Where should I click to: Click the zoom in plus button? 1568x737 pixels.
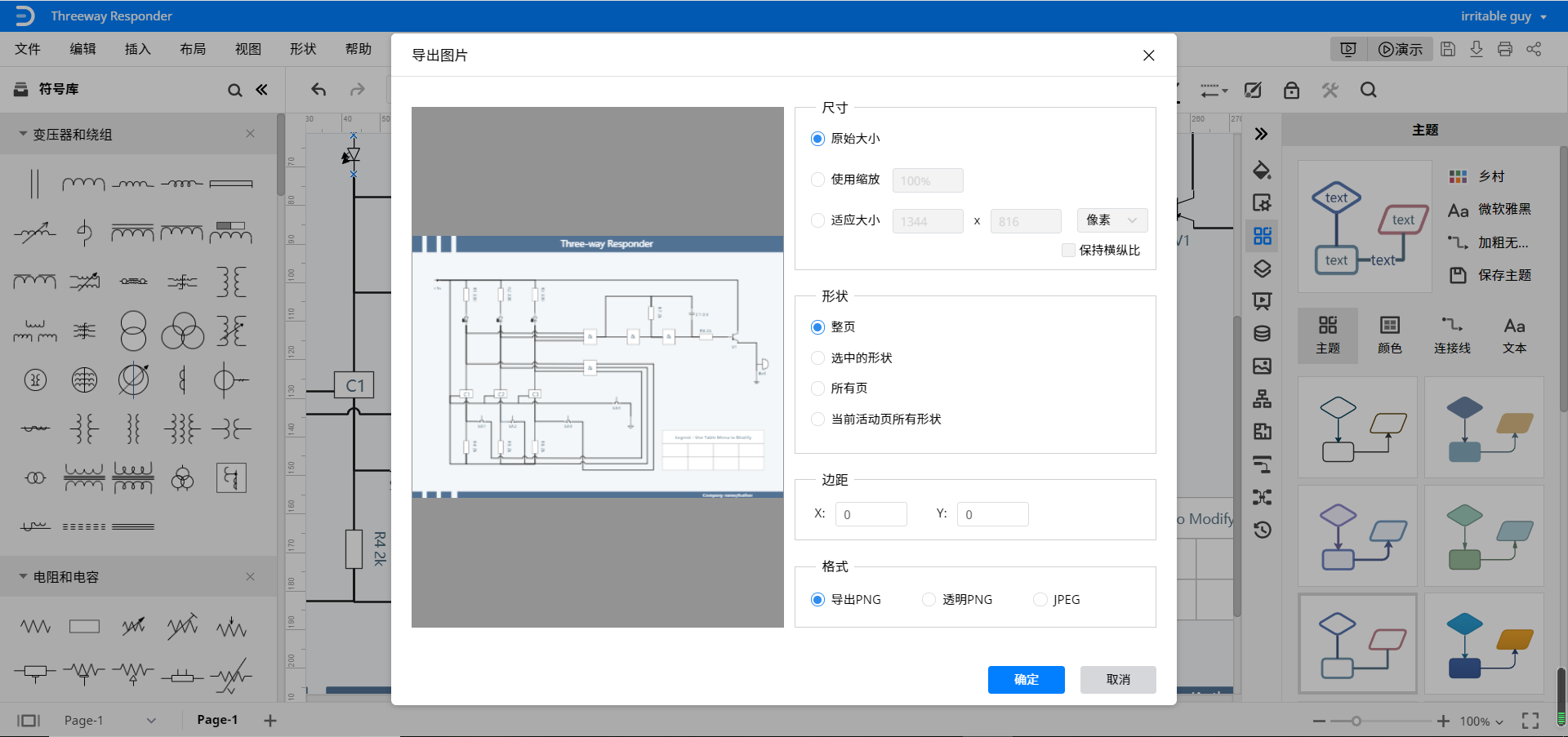click(x=1443, y=721)
